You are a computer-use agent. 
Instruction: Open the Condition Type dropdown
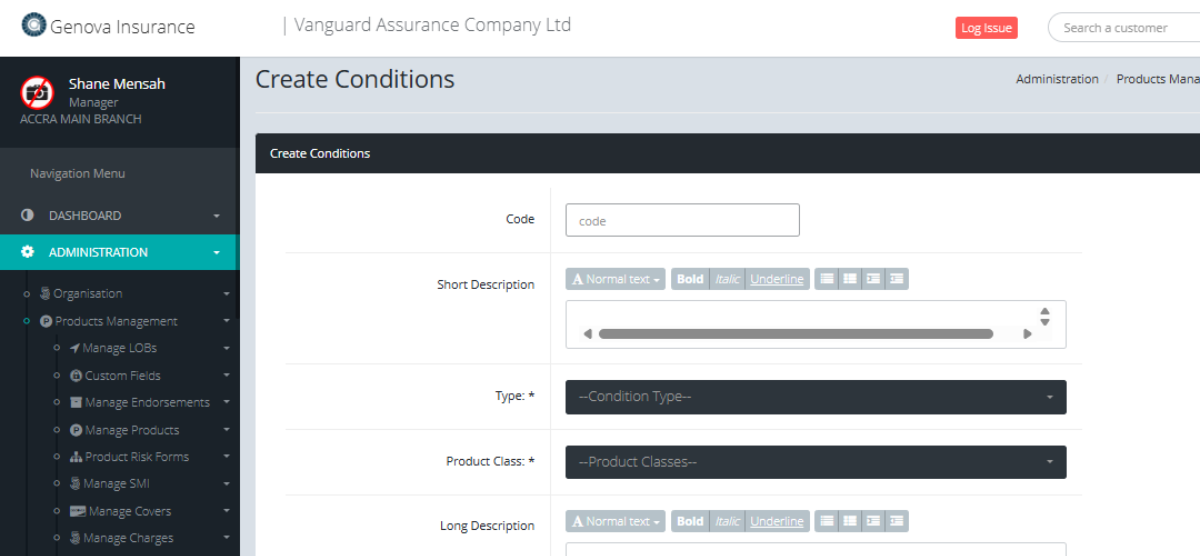coord(815,397)
